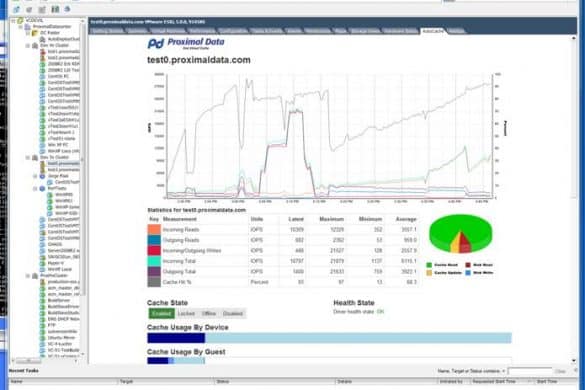Go to the Virtual Machines tab
585x390 pixels.
(x=168, y=31)
